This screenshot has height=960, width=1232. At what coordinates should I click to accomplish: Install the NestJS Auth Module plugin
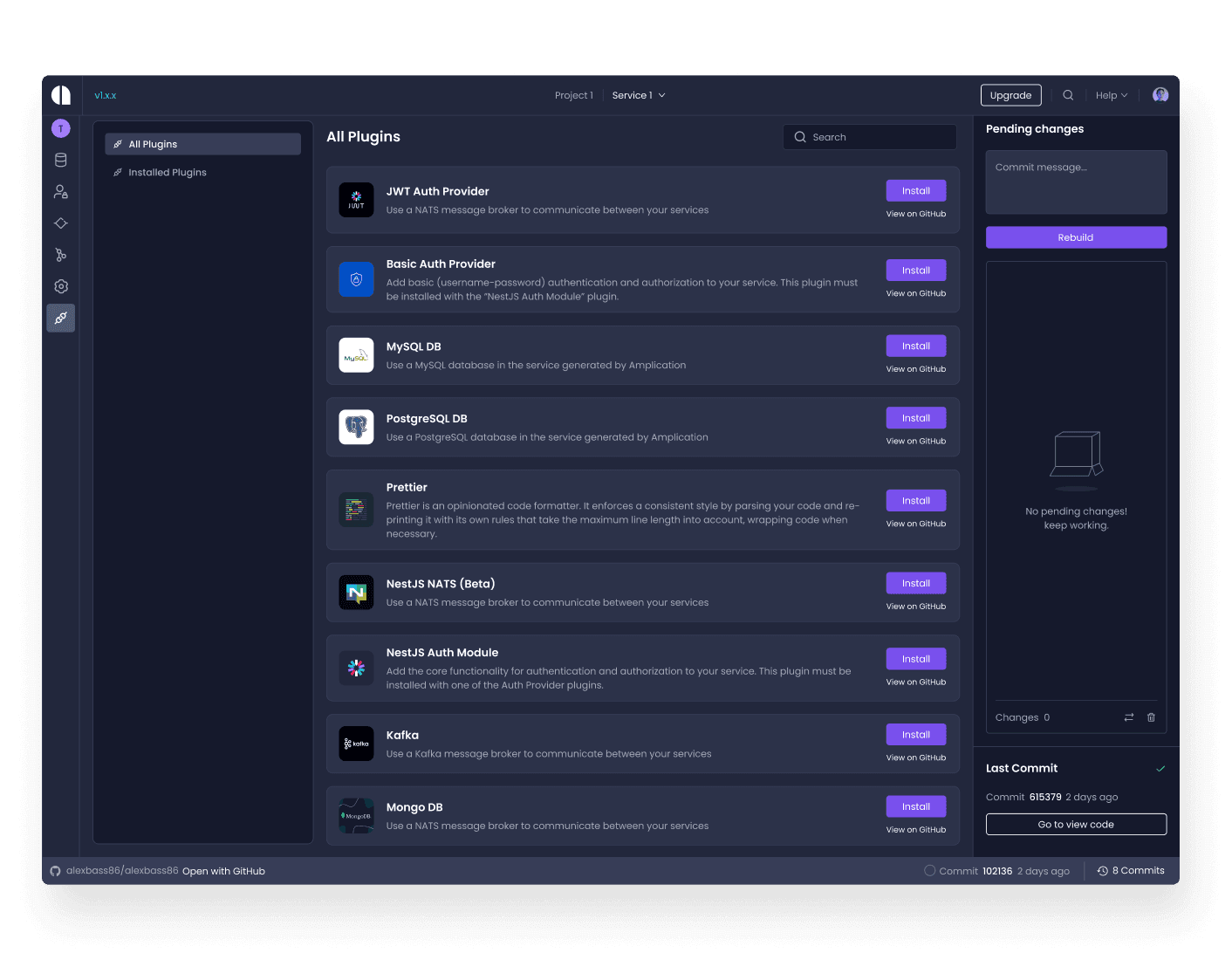click(x=916, y=659)
